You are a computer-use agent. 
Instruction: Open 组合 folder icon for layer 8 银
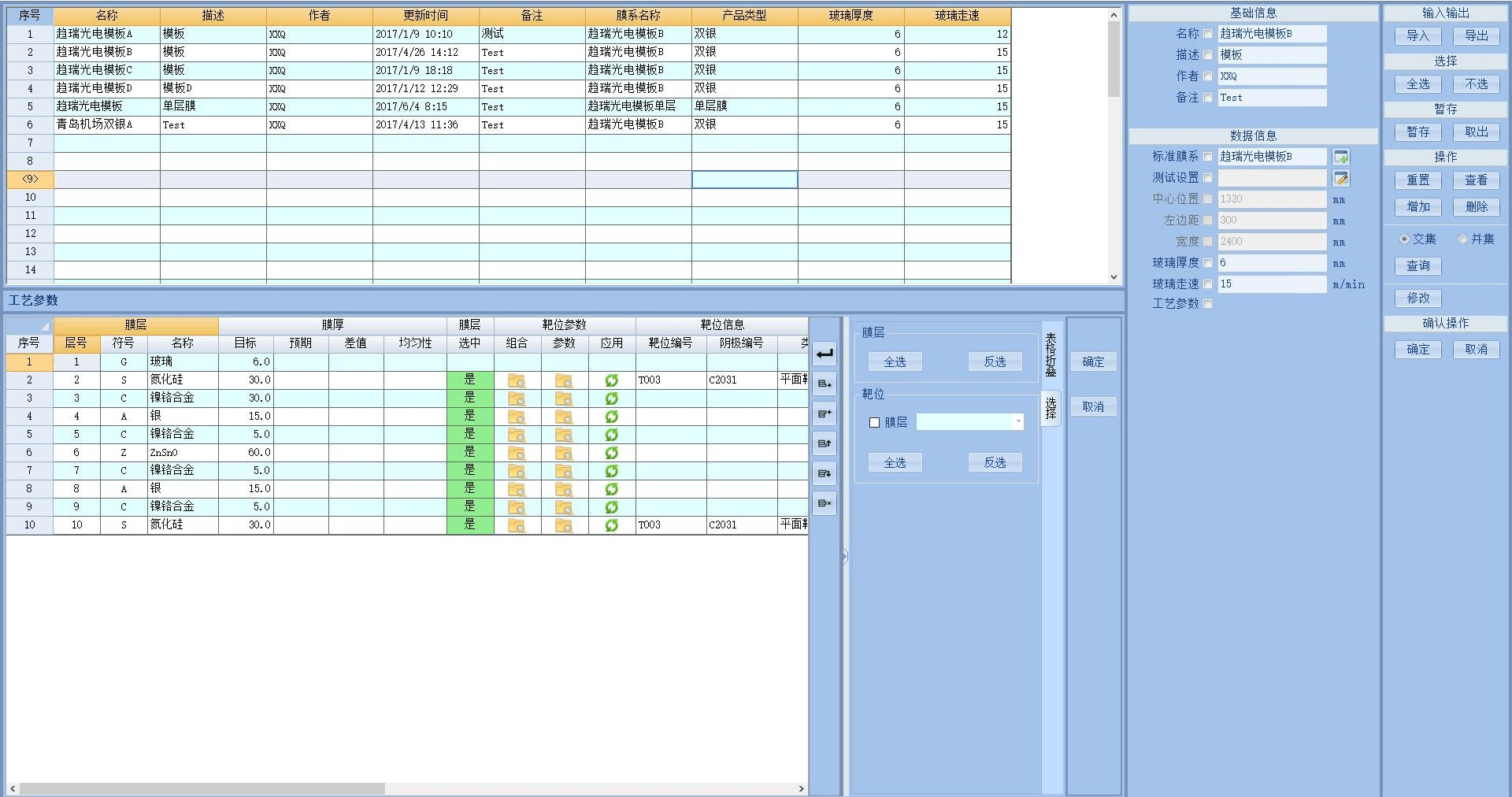pyautogui.click(x=517, y=489)
